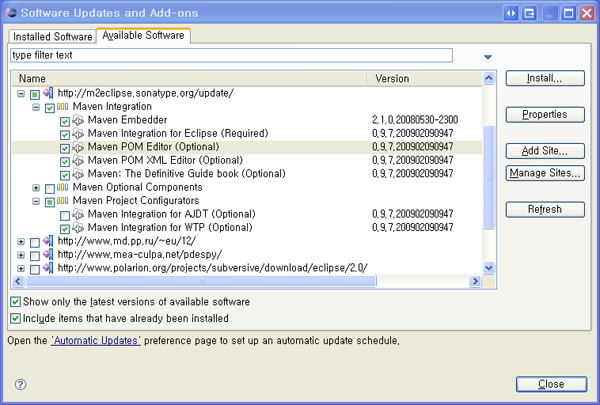Click the Install... button
Screen dimensions: 600x405
[545, 78]
